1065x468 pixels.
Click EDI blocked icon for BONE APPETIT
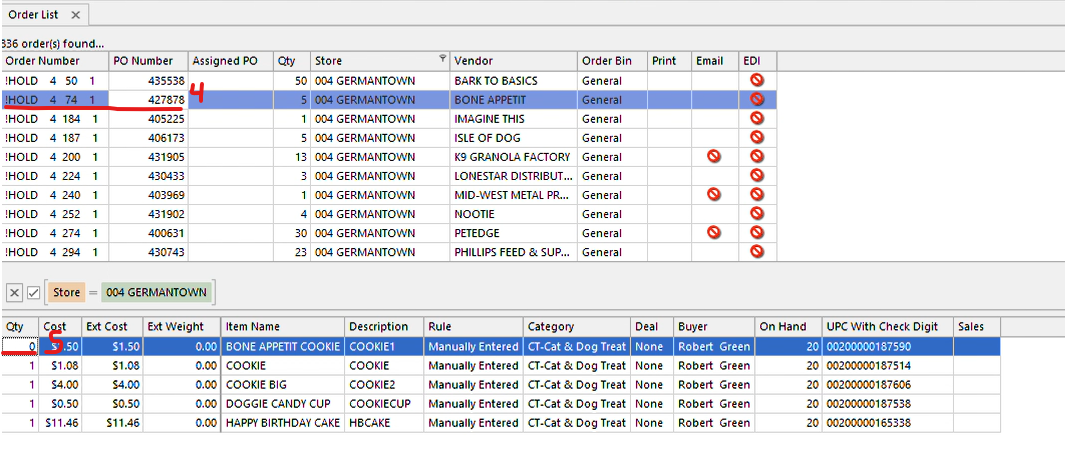[x=757, y=99]
